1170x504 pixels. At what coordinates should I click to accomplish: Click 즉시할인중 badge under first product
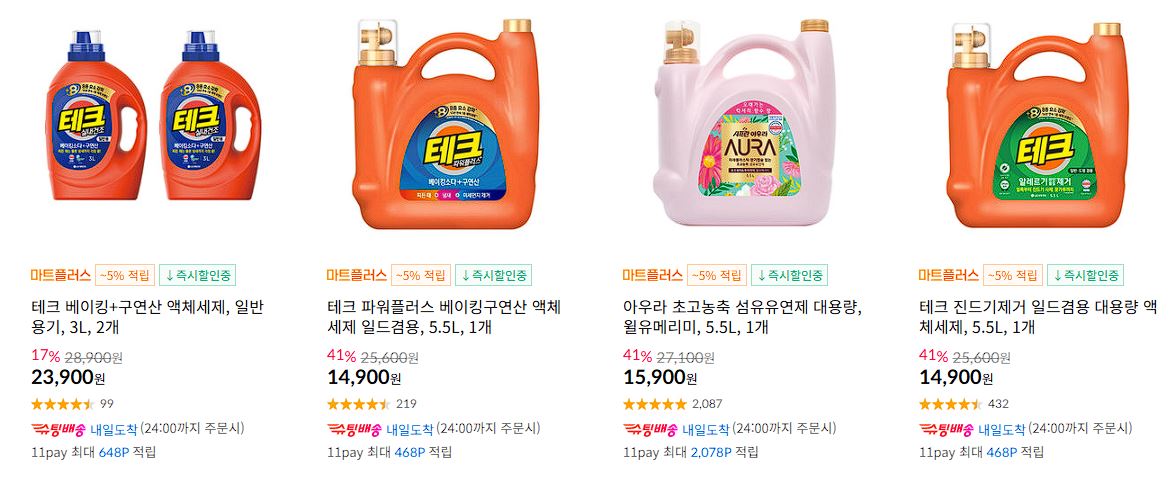point(197,275)
